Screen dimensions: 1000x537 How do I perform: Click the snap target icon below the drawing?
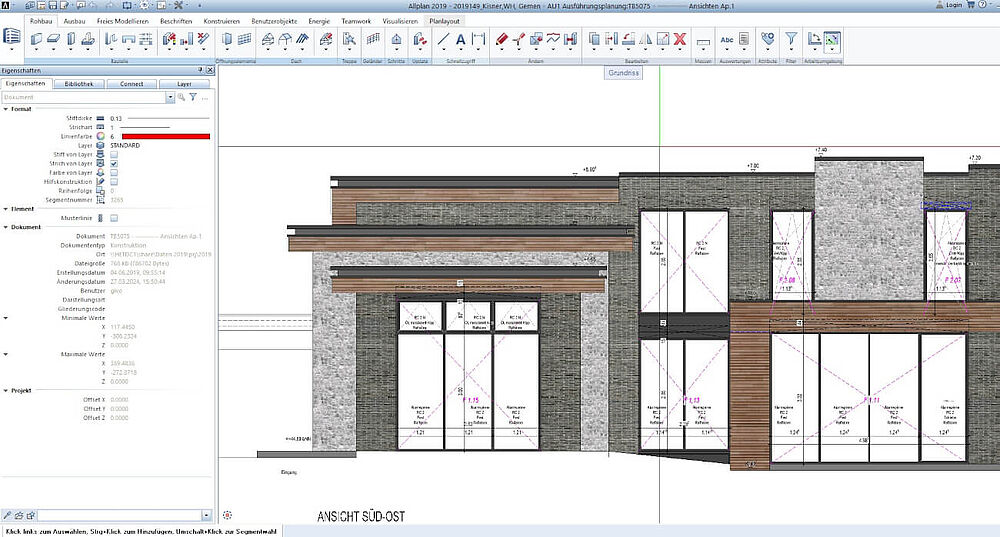tap(228, 515)
